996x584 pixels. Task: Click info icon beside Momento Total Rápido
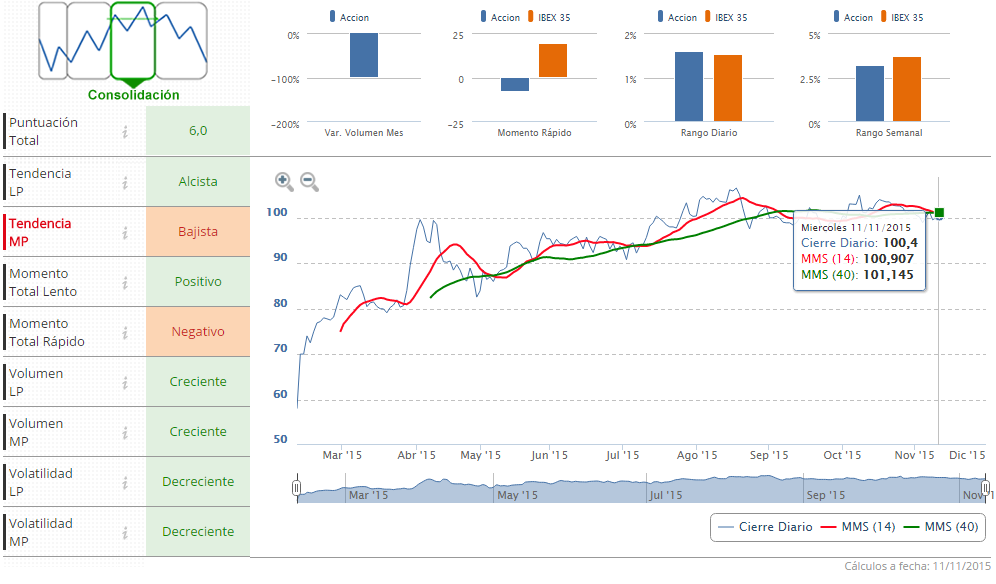(125, 332)
